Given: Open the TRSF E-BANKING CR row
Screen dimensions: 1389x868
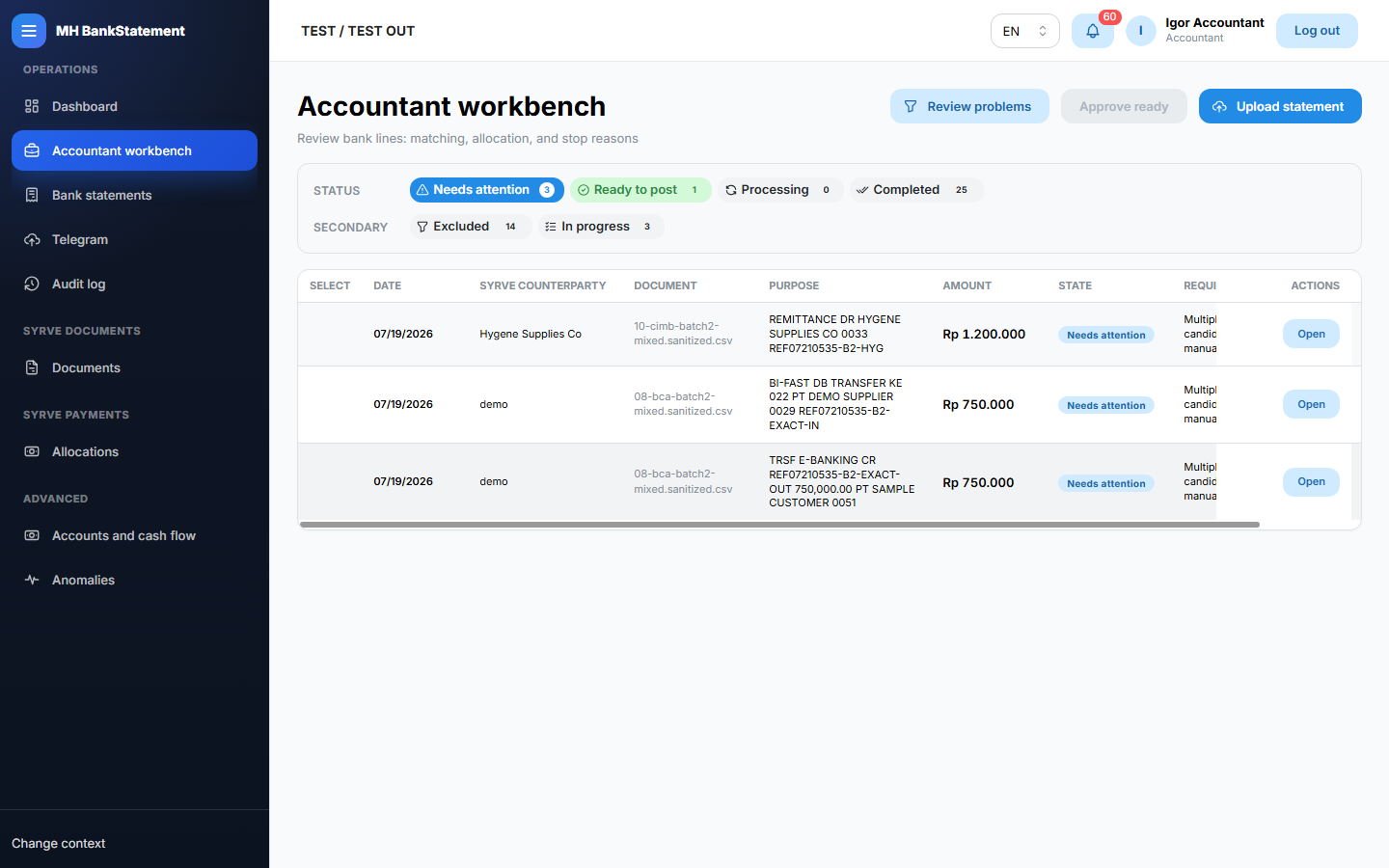Looking at the screenshot, I should point(1311,481).
